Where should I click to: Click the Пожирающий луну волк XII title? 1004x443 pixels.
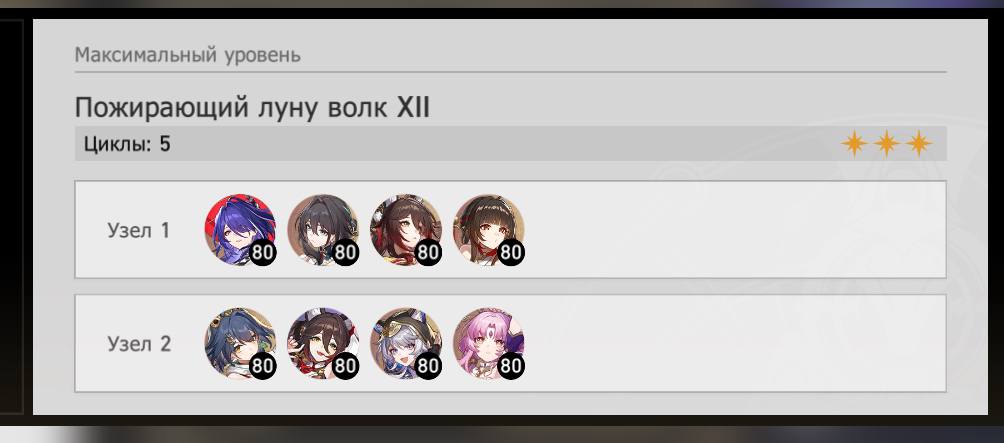pos(252,108)
